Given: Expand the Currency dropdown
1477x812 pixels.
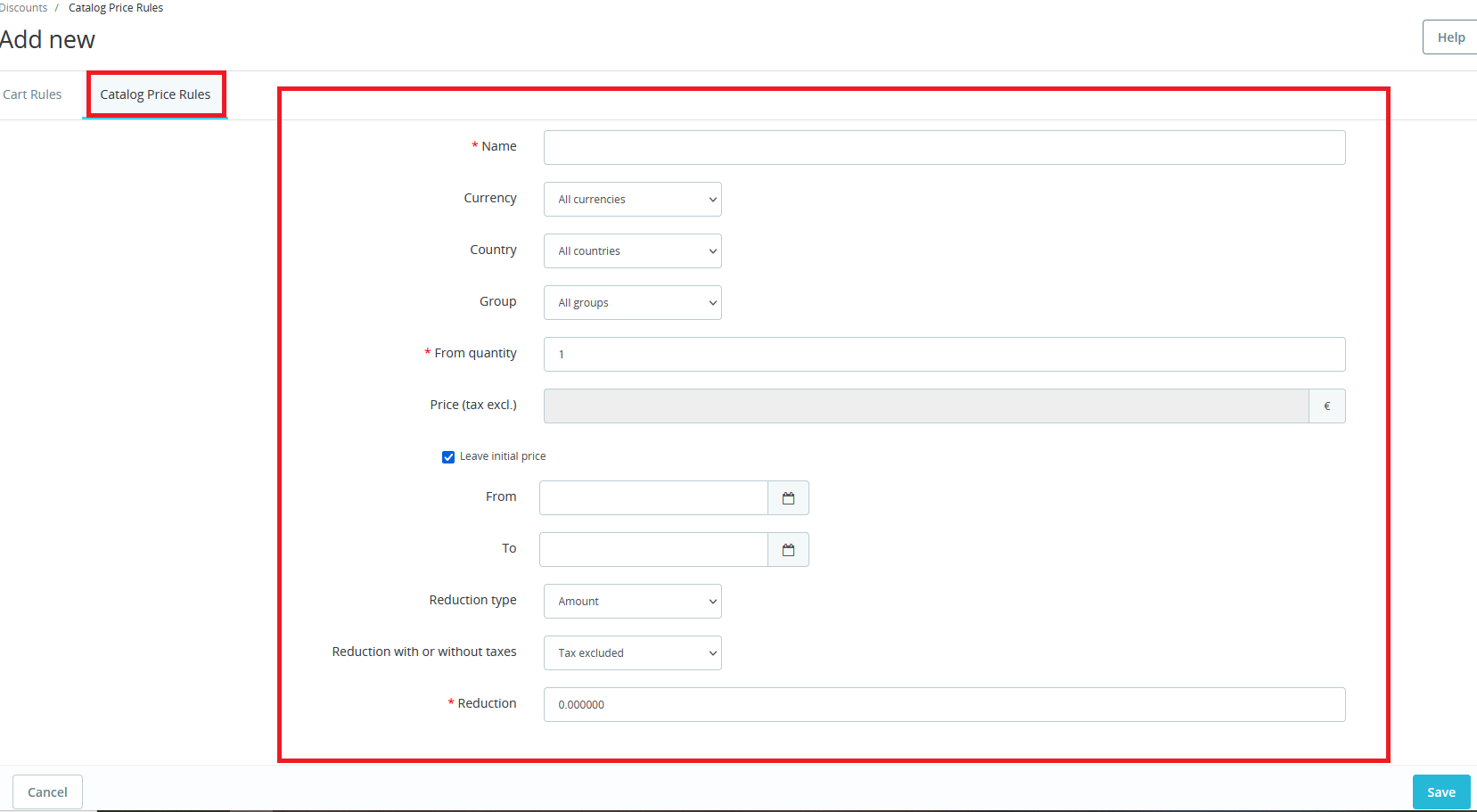Looking at the screenshot, I should 632,200.
